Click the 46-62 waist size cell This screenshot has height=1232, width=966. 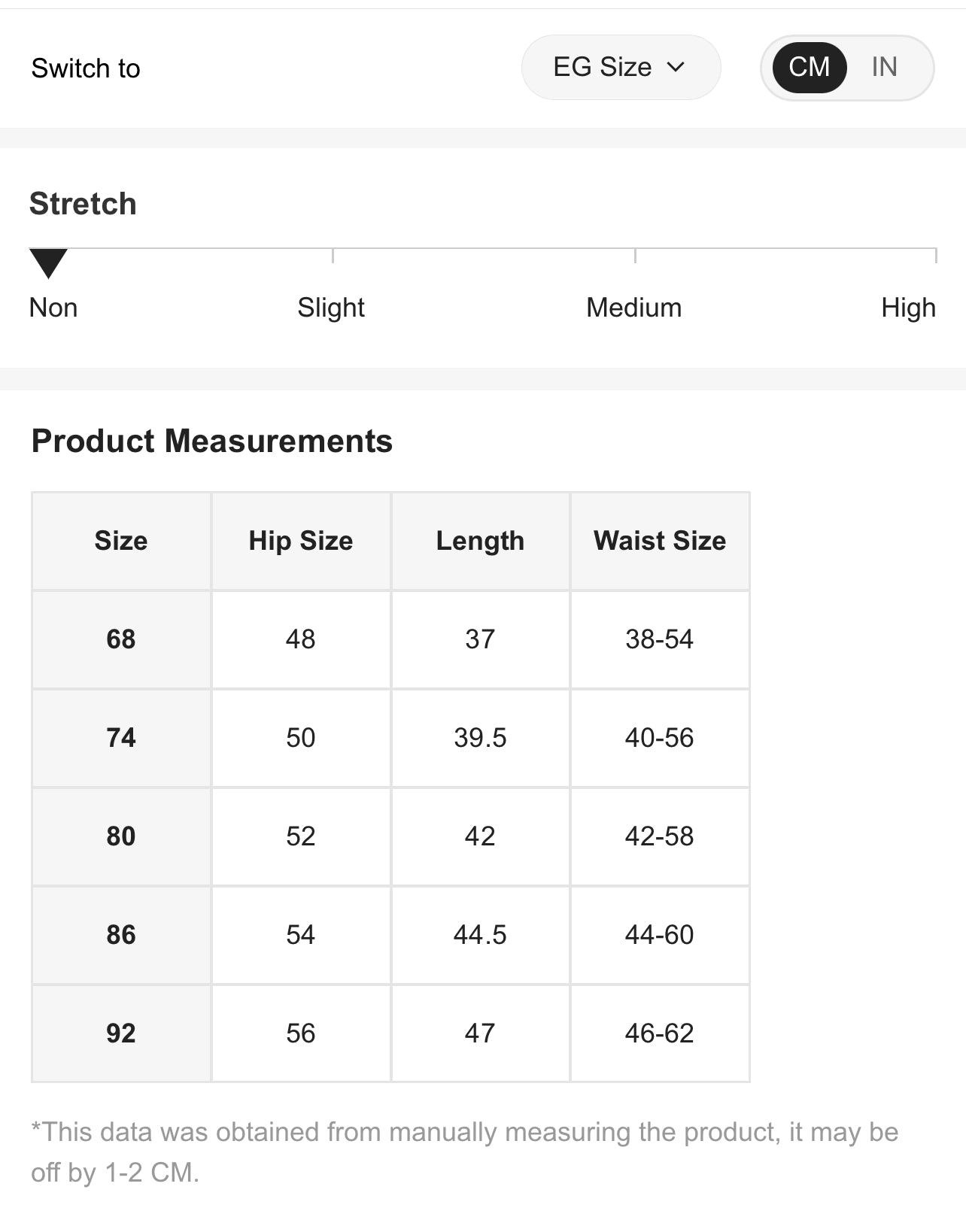point(660,1033)
